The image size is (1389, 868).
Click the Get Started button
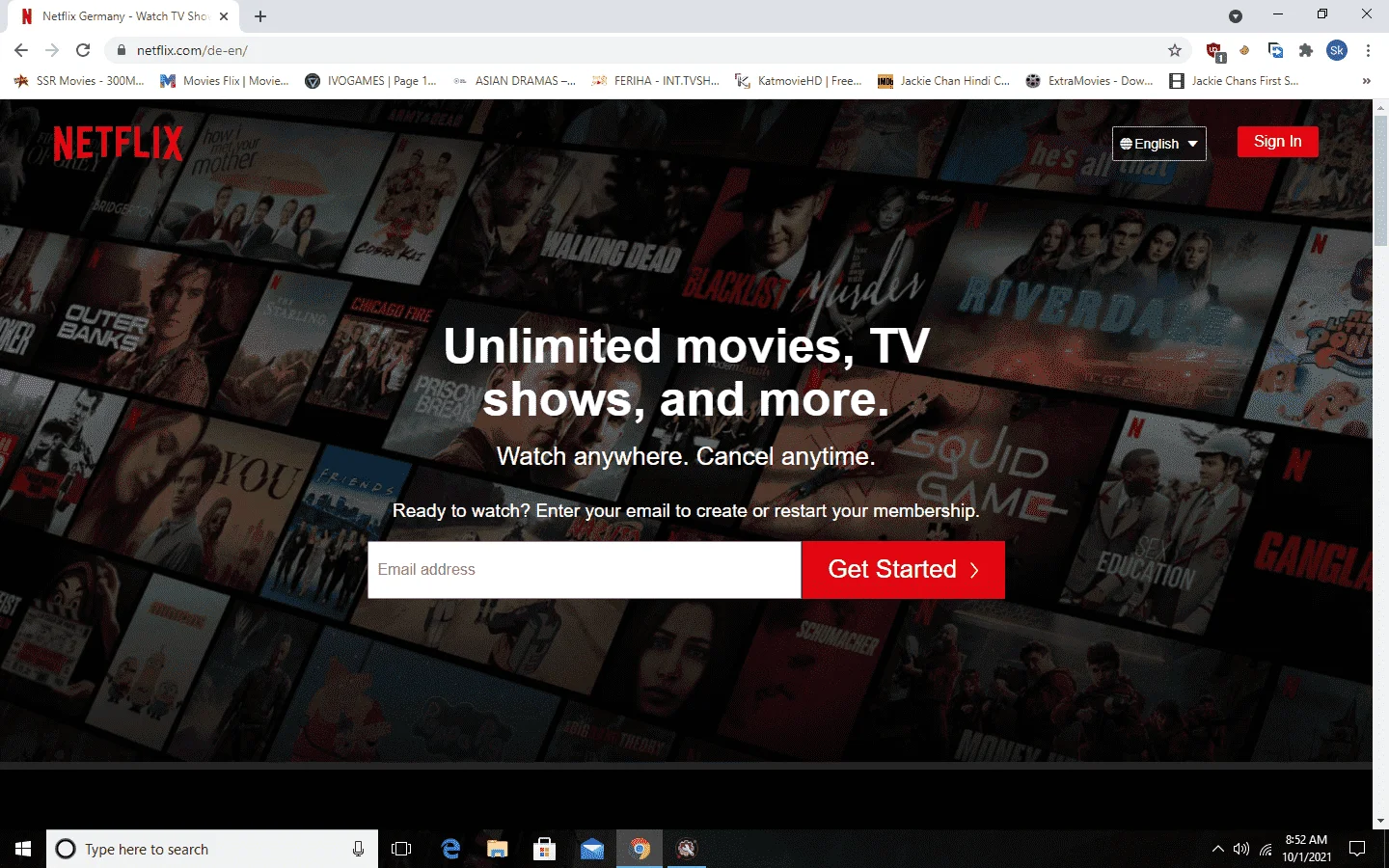pos(903,569)
